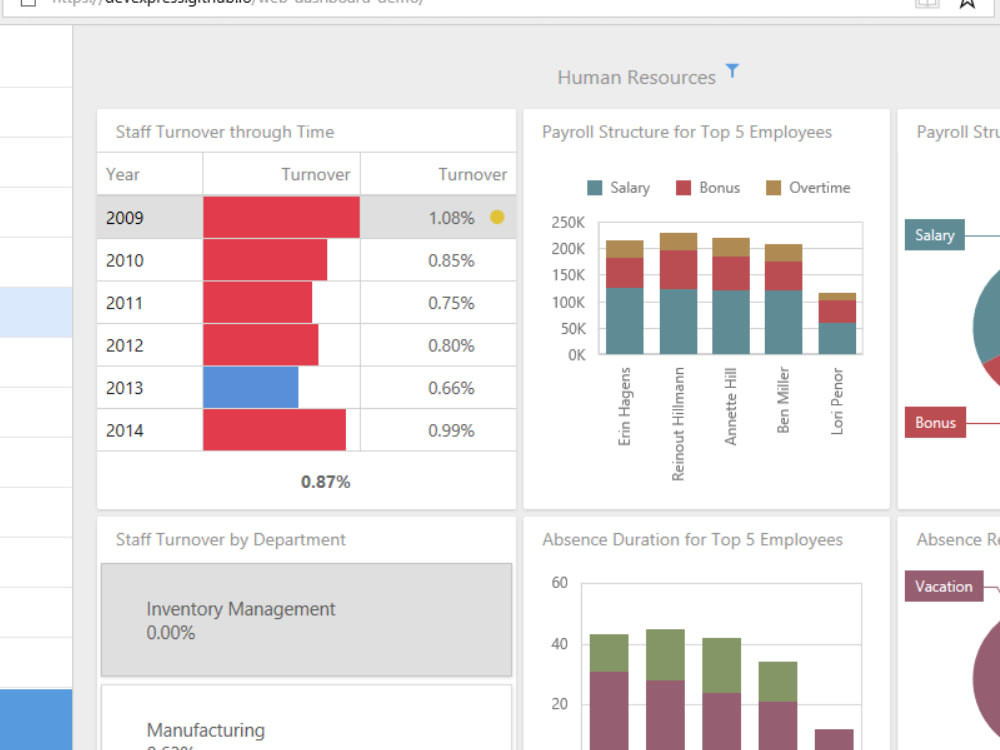This screenshot has width=1000, height=750.
Task: Toggle Overtime legend square in payroll chart
Action: [773, 188]
